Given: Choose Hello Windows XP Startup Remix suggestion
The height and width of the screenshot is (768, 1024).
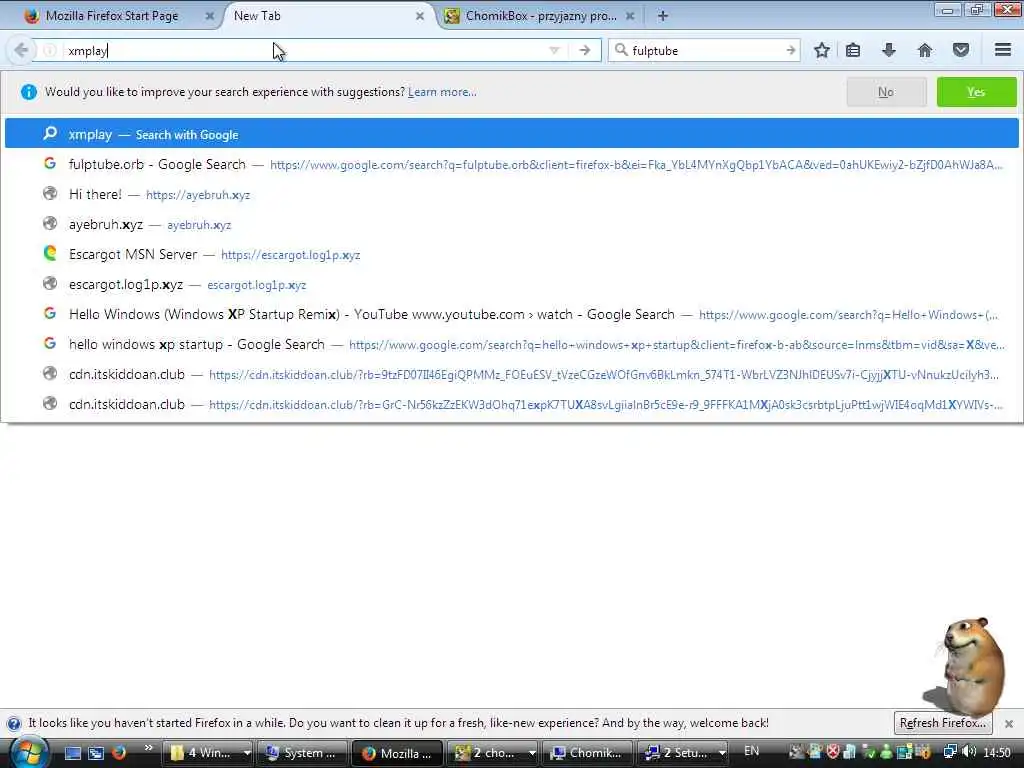Looking at the screenshot, I should click(511, 315).
